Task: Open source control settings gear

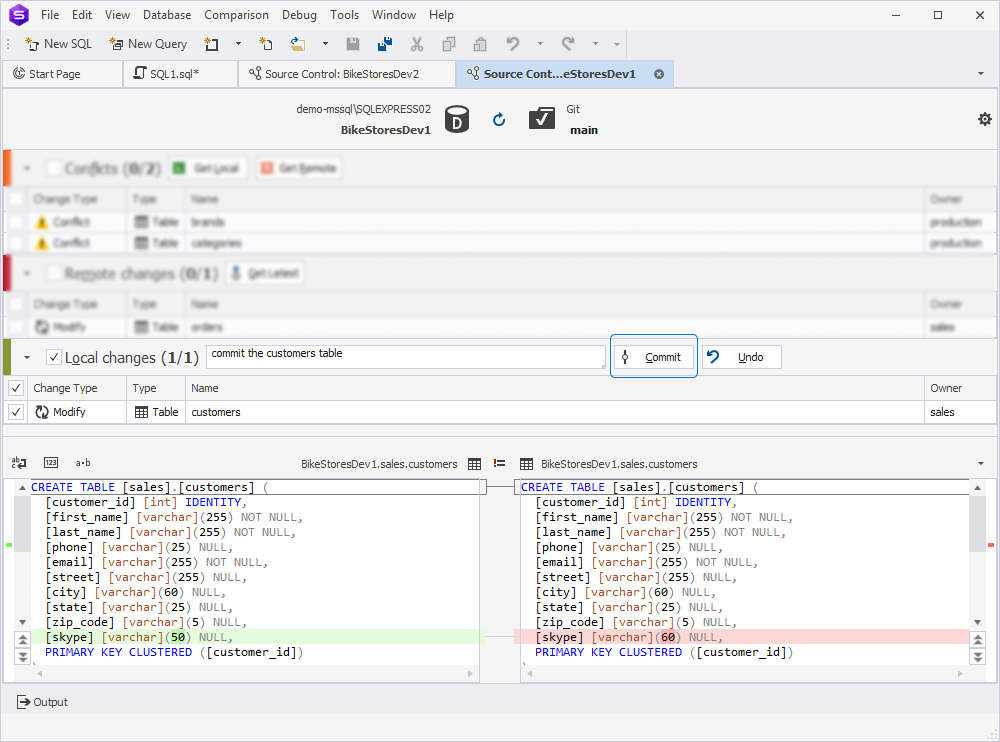Action: 985,119
